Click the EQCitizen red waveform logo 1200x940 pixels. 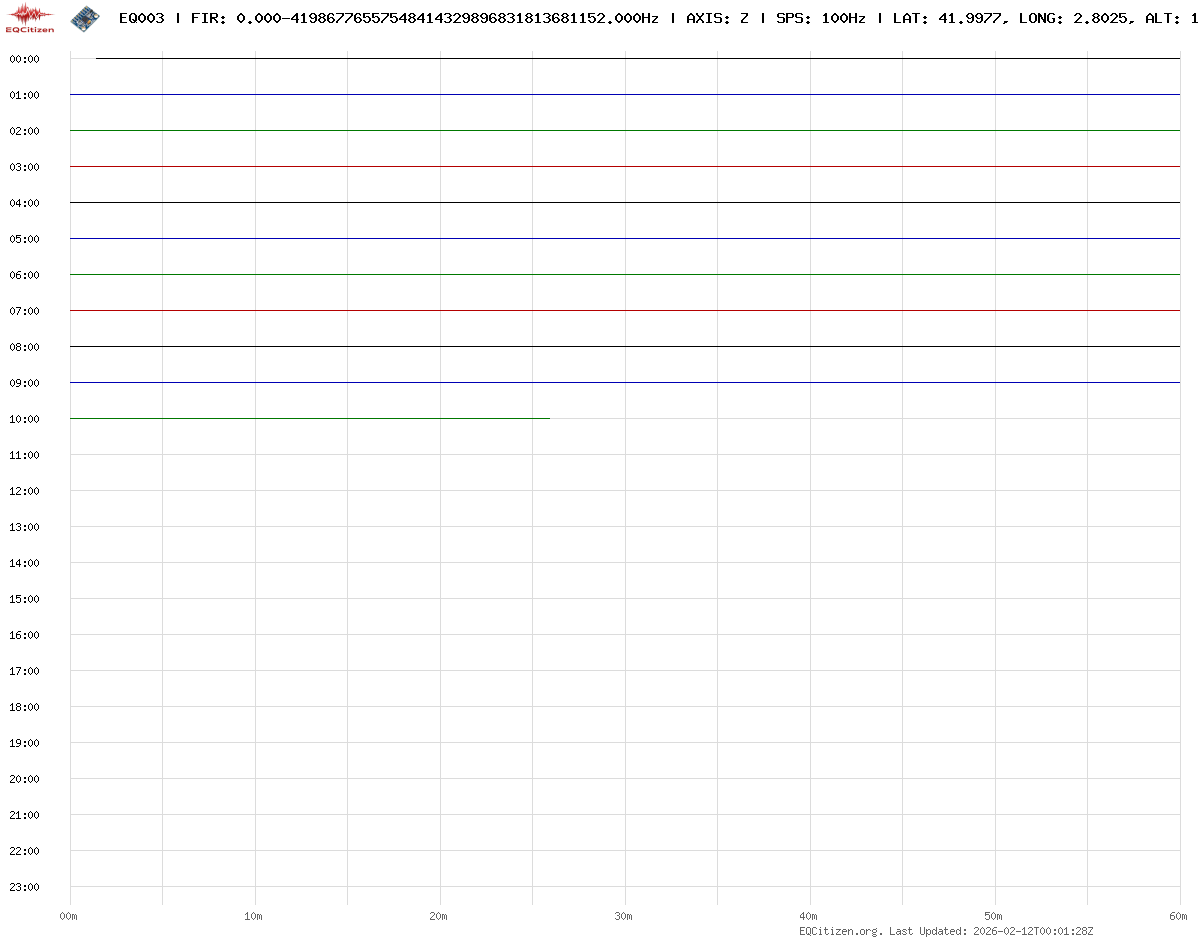(30, 17)
